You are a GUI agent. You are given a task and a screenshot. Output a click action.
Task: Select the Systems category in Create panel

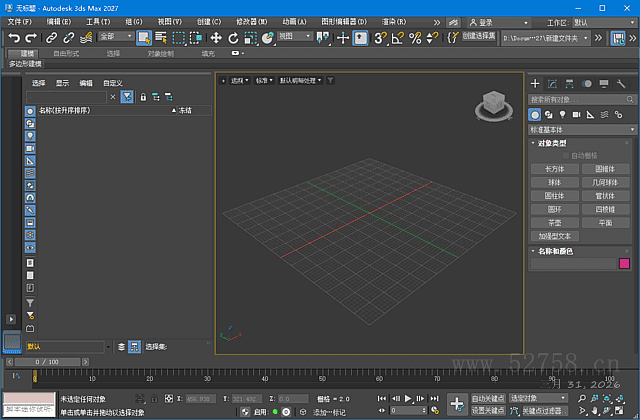tap(618, 115)
